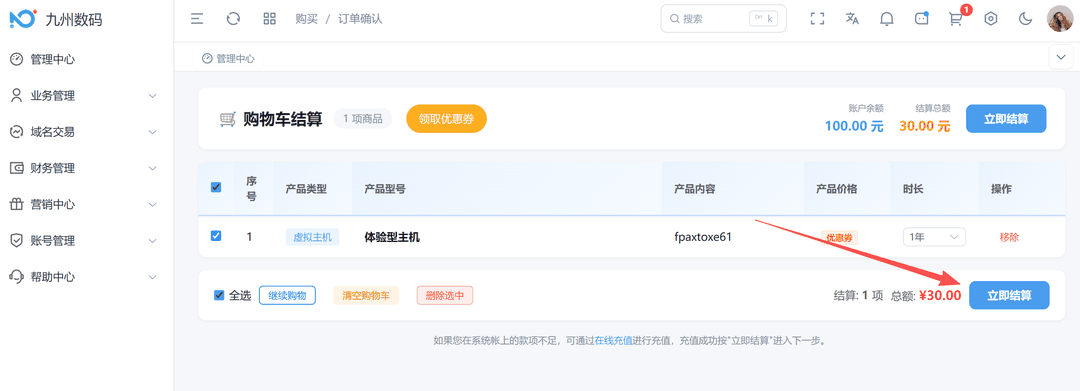
Task: Click the bottom 立即结算 button
Action: pos(1009,295)
